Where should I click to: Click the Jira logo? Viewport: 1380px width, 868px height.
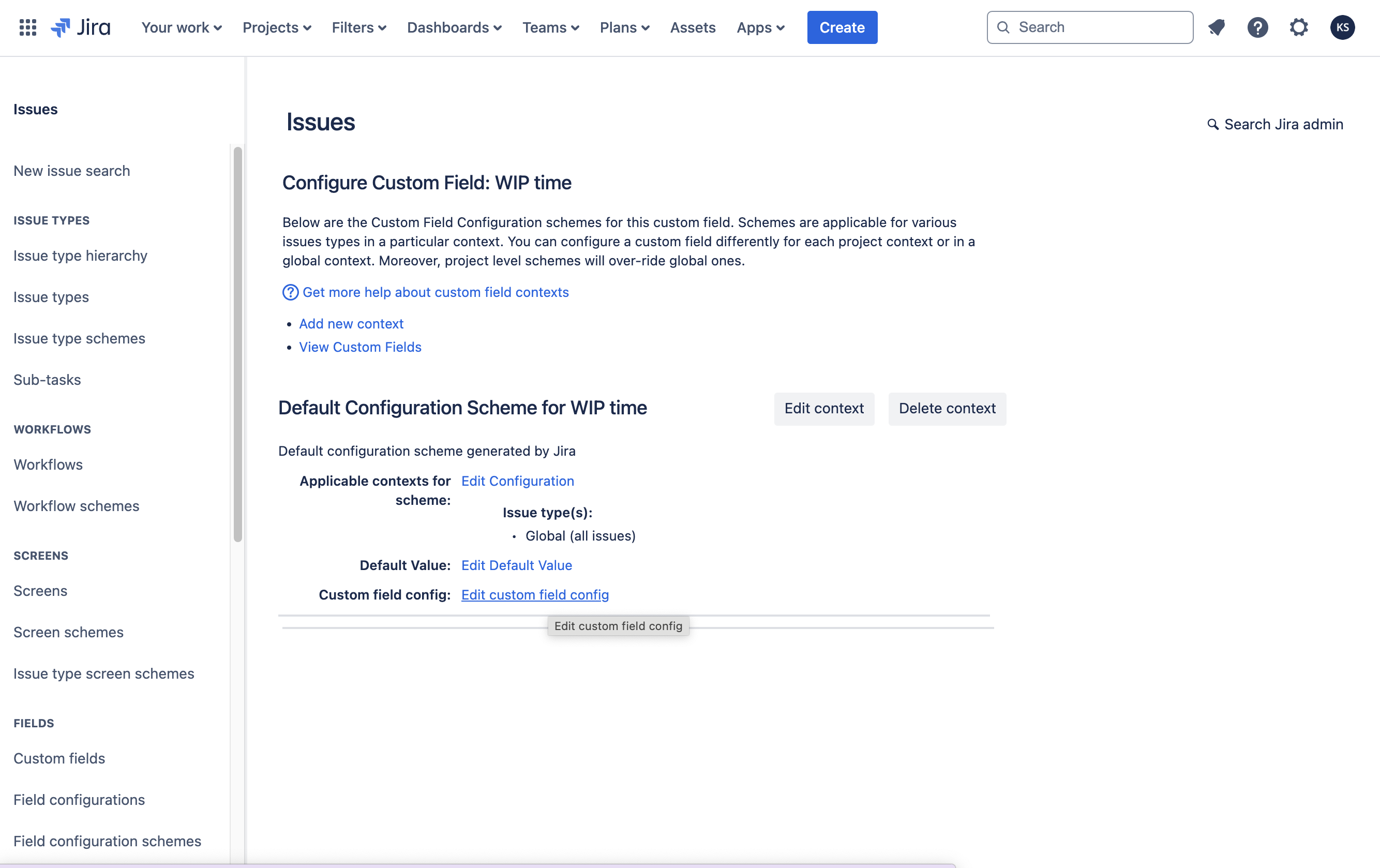pyautogui.click(x=81, y=27)
